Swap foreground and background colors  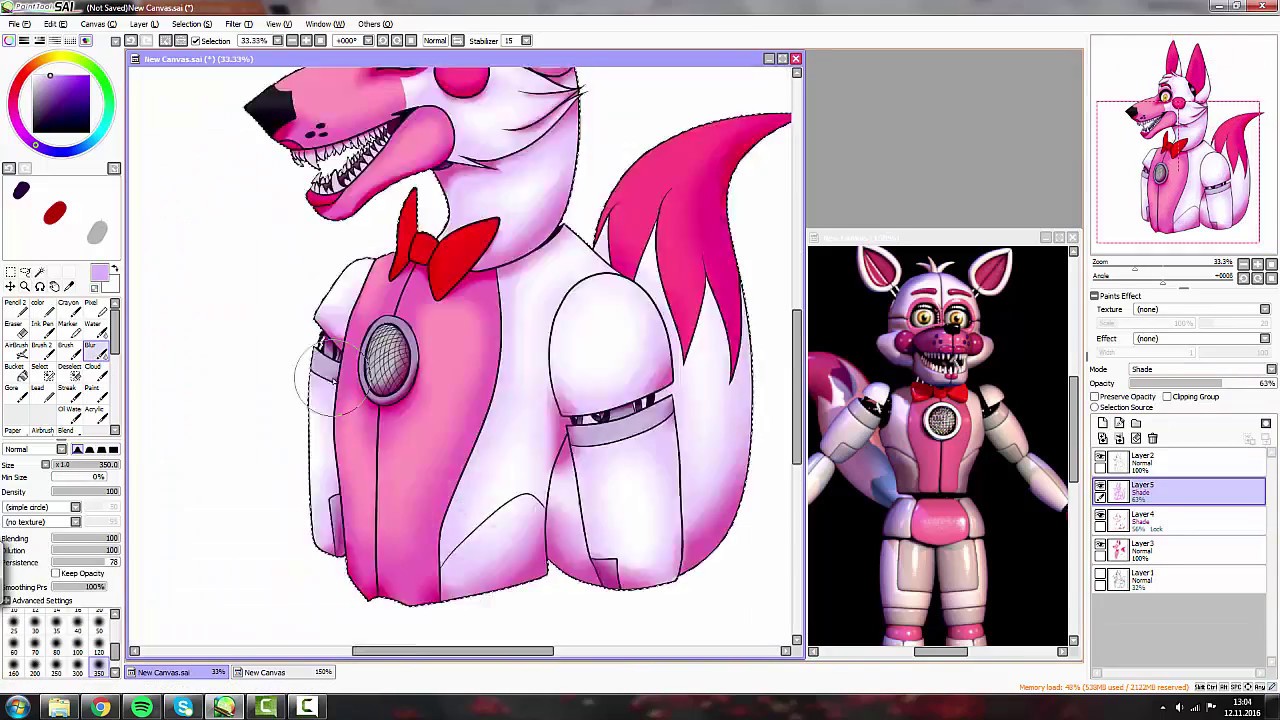click(x=114, y=269)
